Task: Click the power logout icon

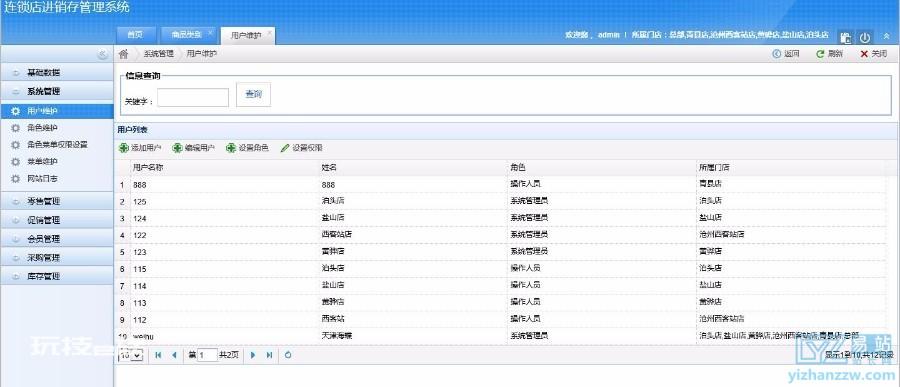Action: pos(864,38)
